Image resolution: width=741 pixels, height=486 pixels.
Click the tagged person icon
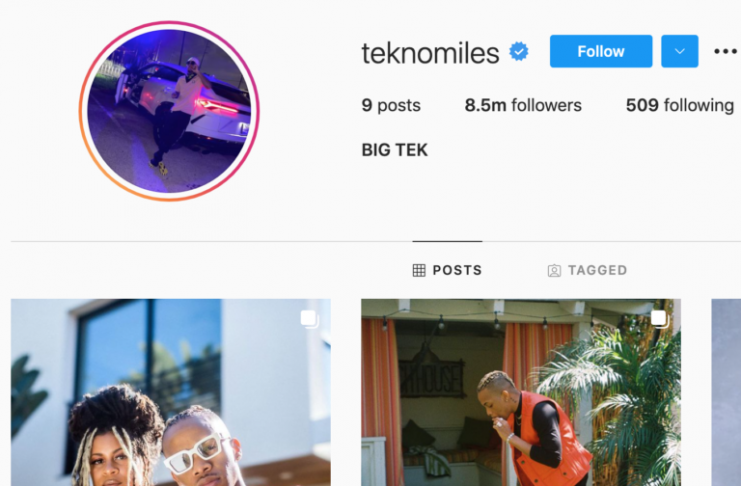point(554,270)
